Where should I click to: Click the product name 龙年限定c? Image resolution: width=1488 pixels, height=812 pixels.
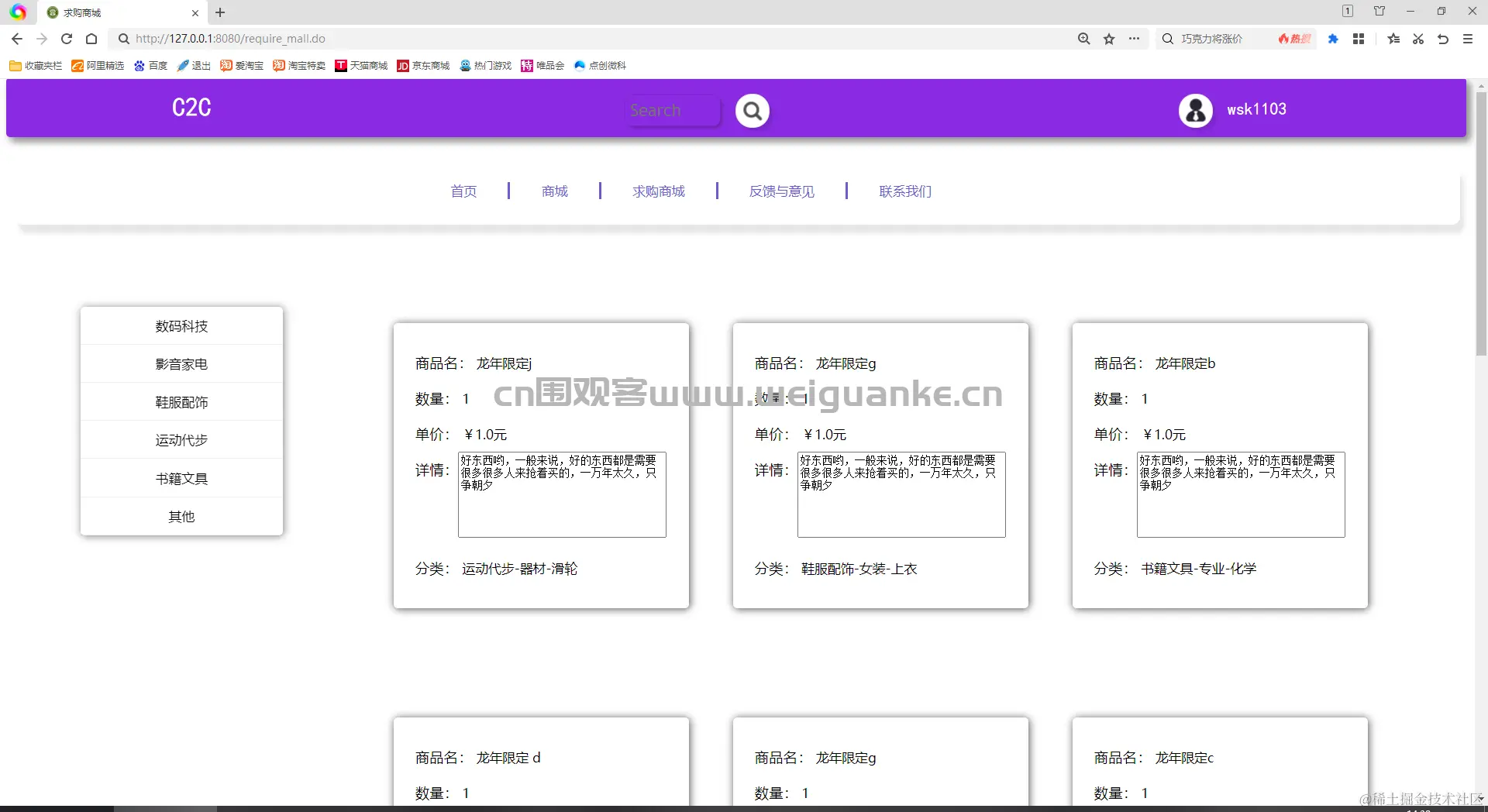coord(1184,758)
